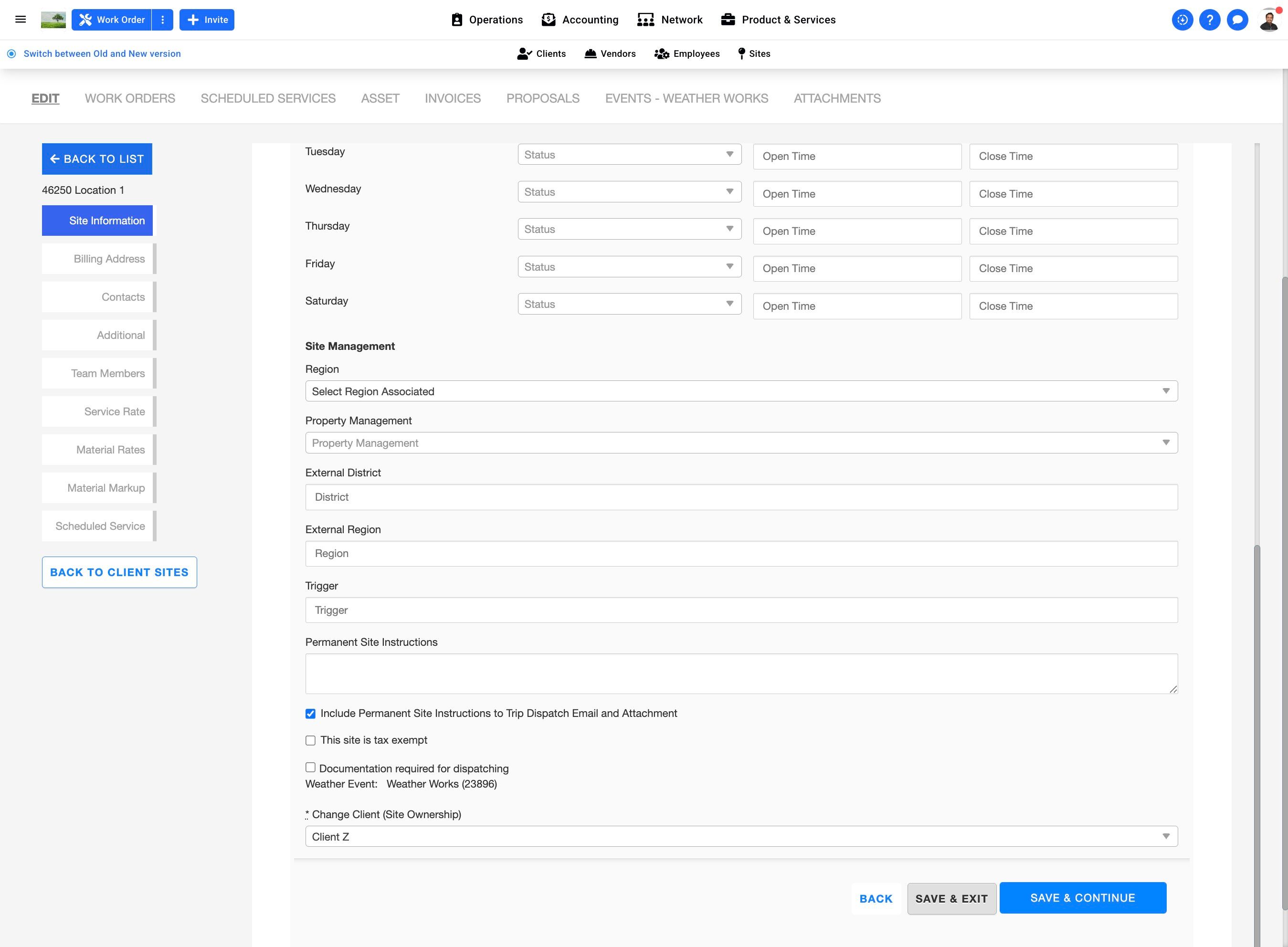Check Documentation required for dispatching

pyautogui.click(x=310, y=768)
